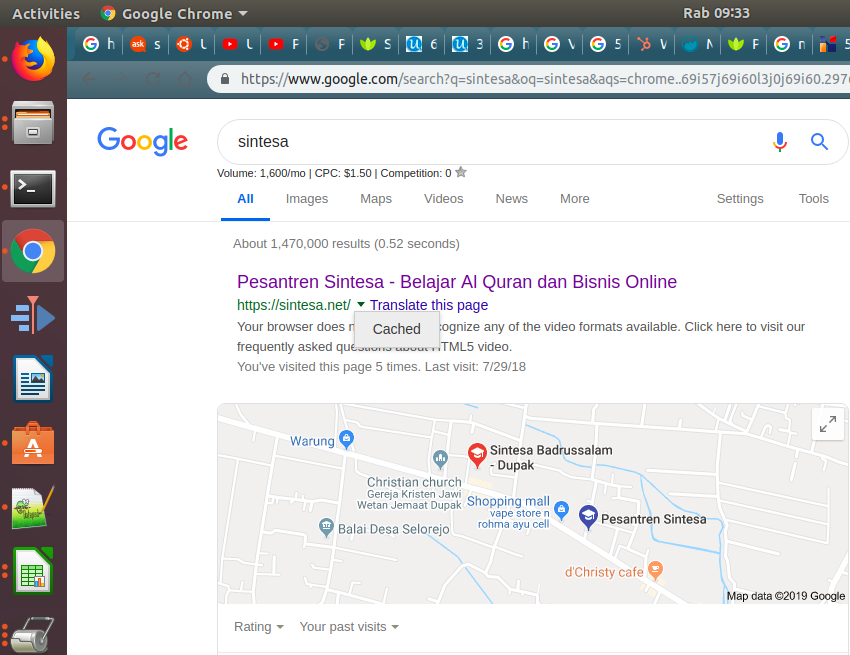Select the All results tab
The image size is (850, 655).
(x=245, y=198)
